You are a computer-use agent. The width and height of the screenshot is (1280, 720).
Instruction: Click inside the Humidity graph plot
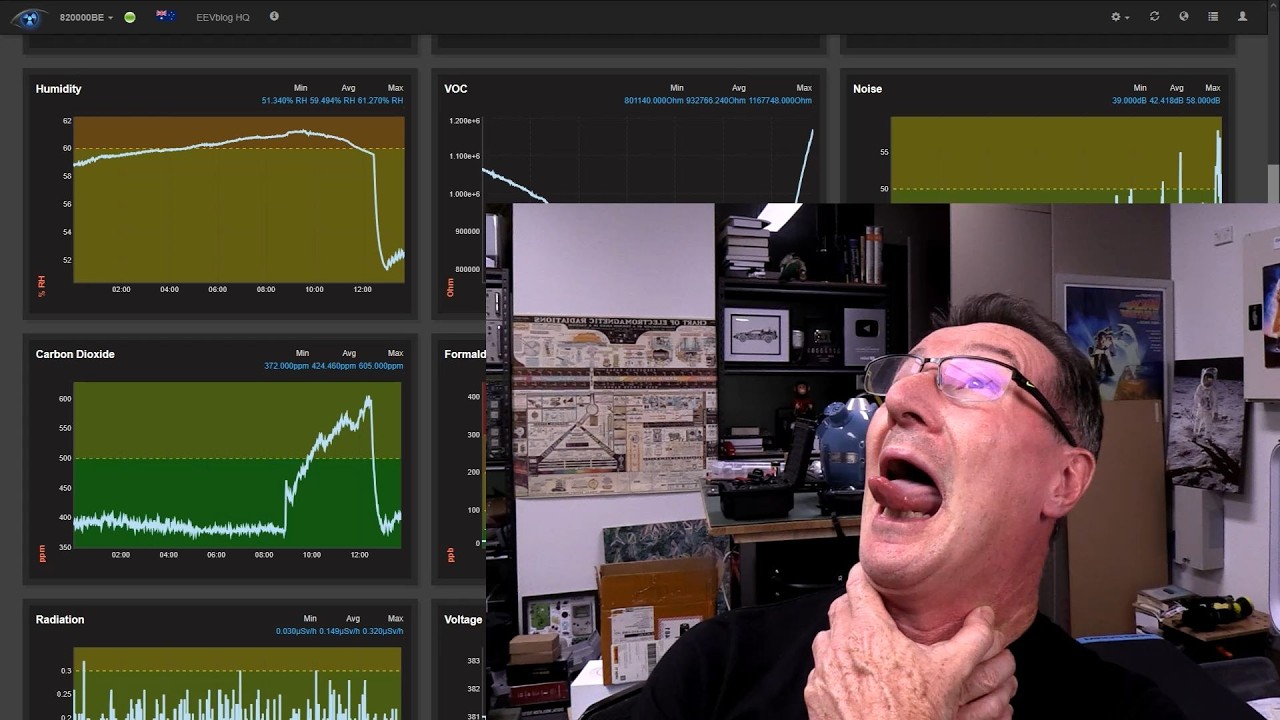pos(239,200)
